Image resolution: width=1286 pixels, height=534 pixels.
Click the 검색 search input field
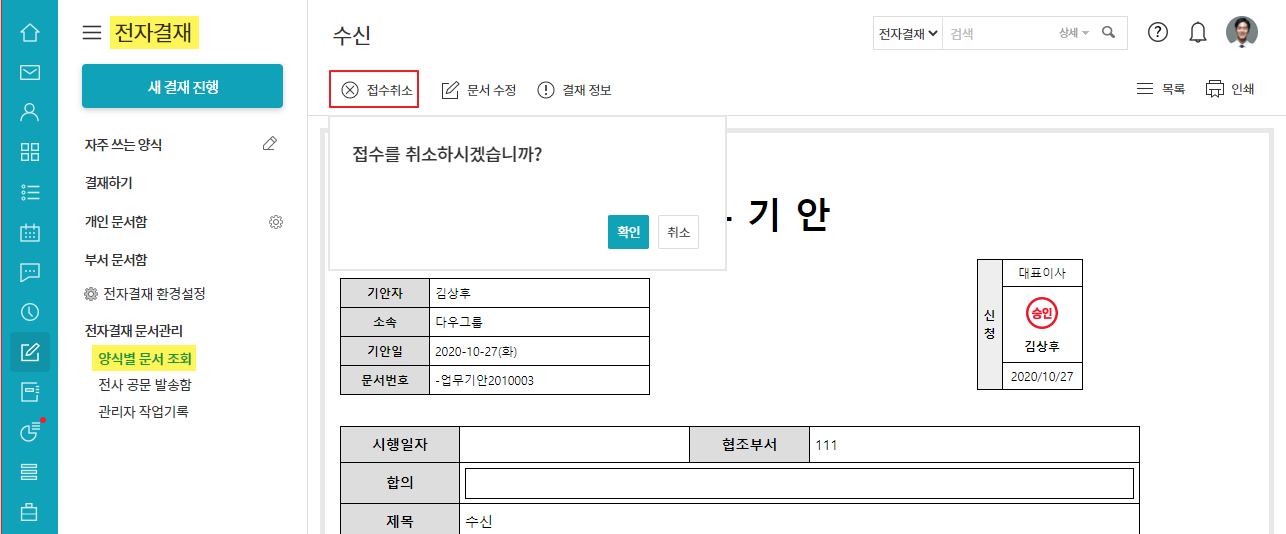coord(1000,33)
